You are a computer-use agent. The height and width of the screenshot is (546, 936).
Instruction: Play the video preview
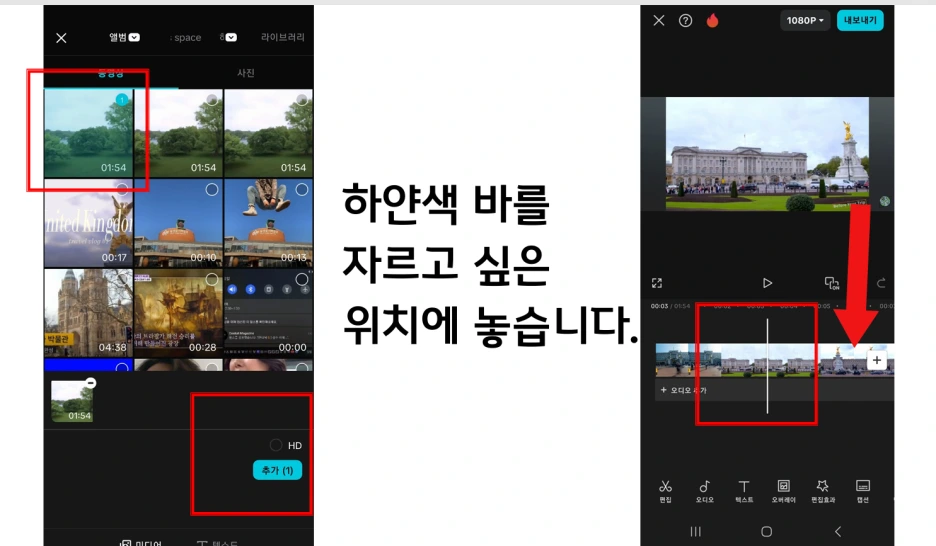(x=767, y=283)
